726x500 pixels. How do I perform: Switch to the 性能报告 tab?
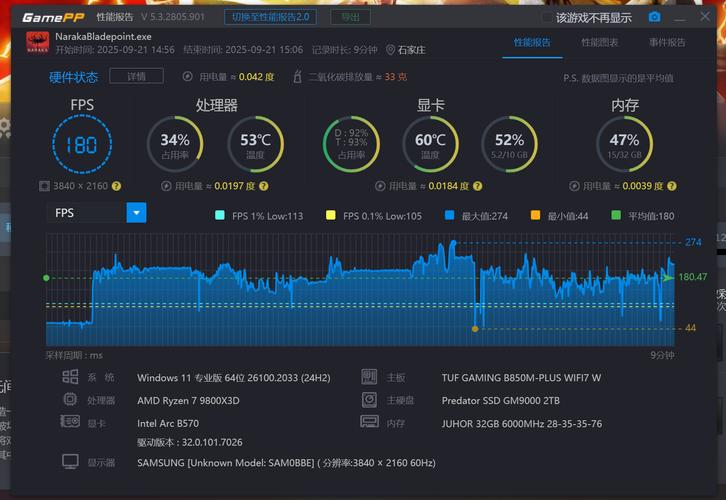(x=532, y=43)
